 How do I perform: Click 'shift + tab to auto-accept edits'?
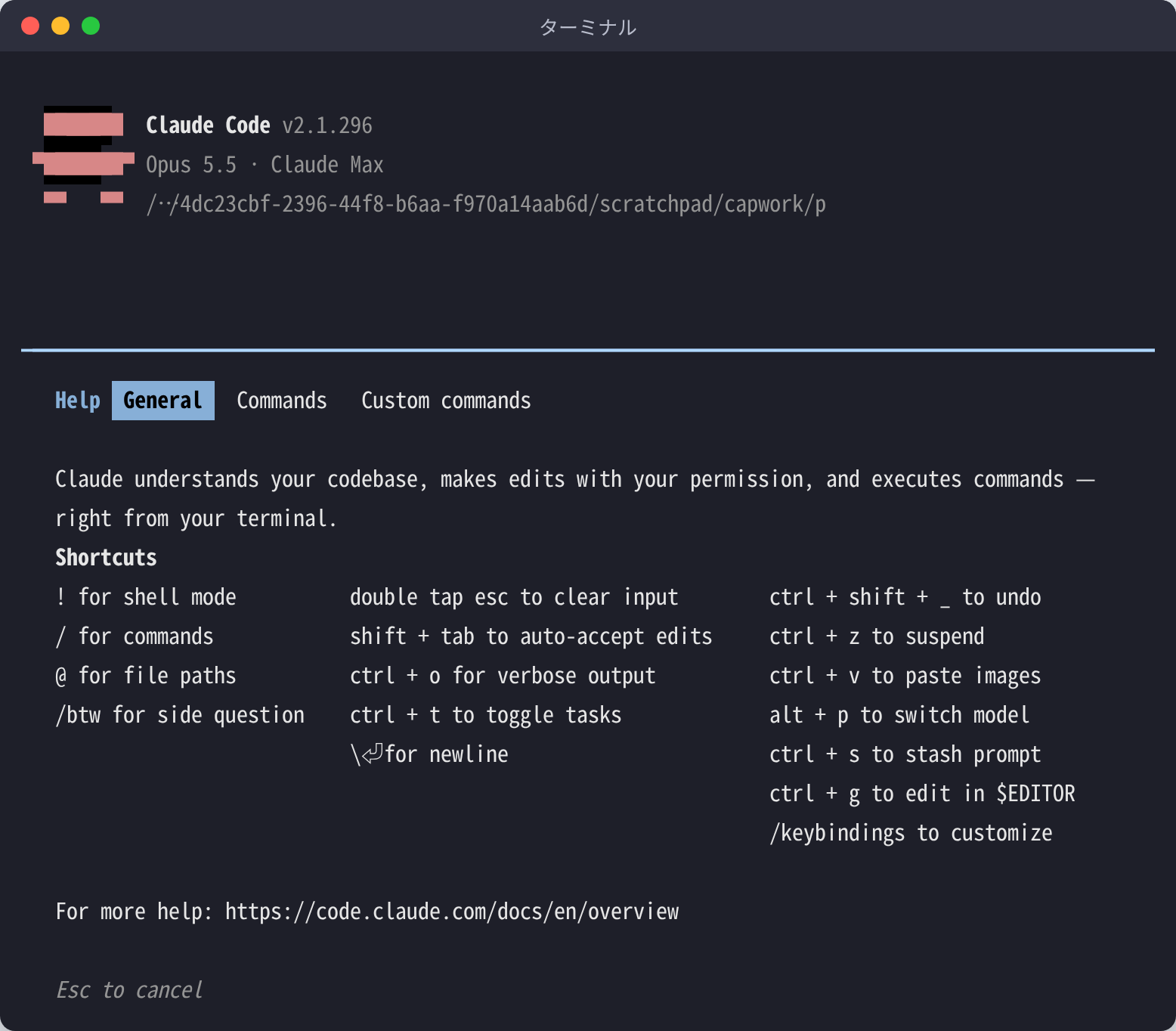531,636
